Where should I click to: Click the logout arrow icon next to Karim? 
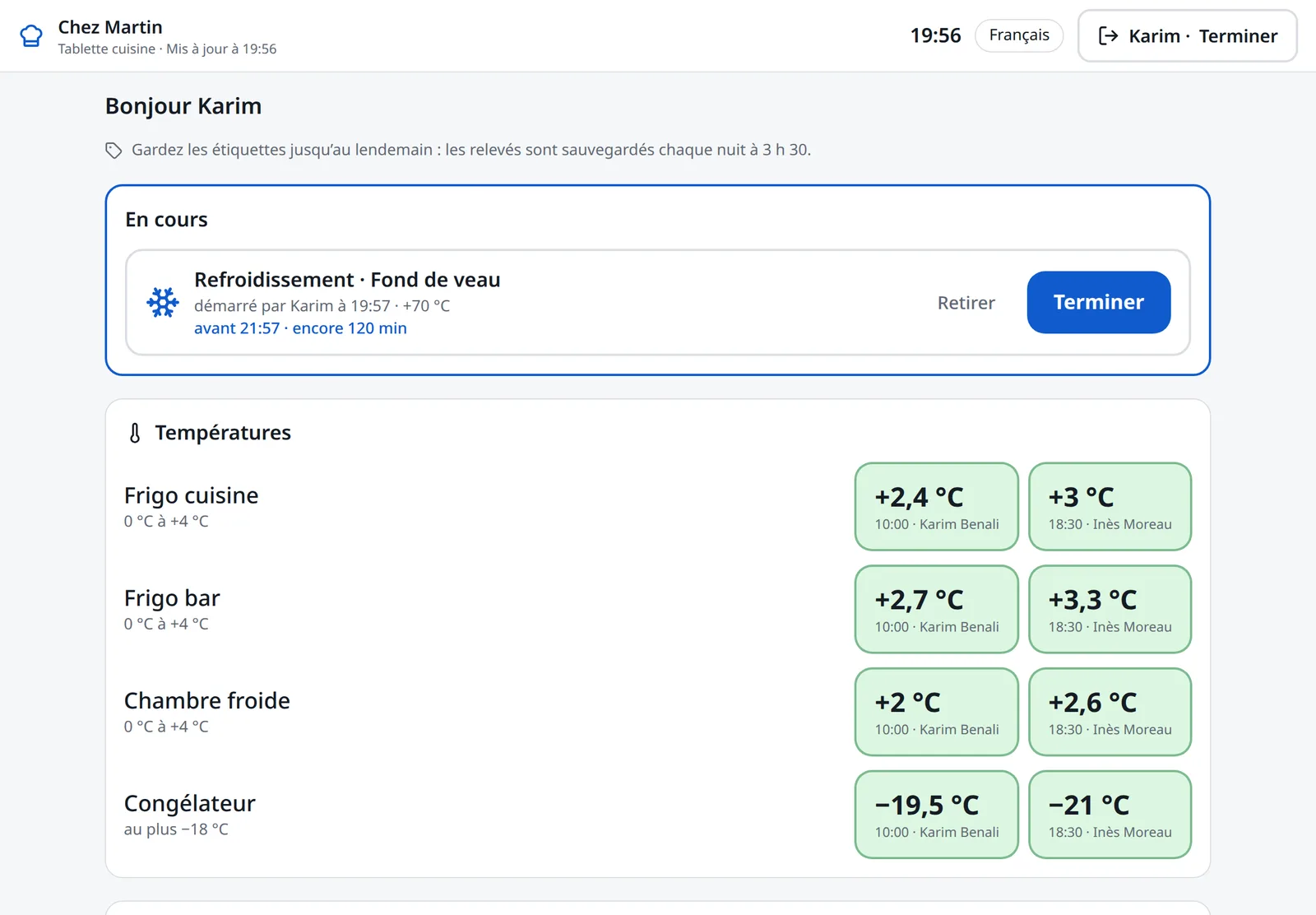pyautogui.click(x=1109, y=36)
